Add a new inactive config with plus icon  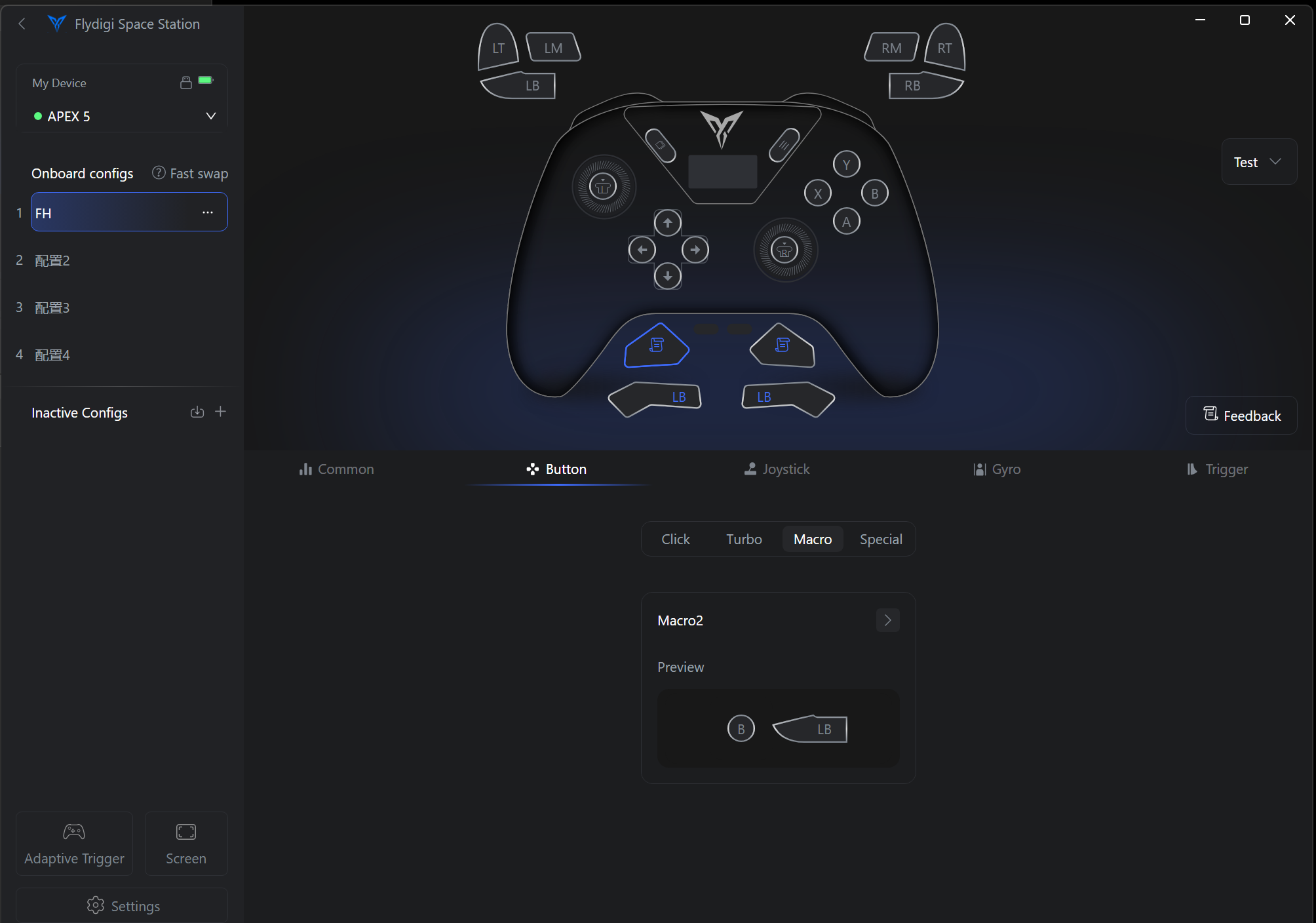pyautogui.click(x=221, y=412)
